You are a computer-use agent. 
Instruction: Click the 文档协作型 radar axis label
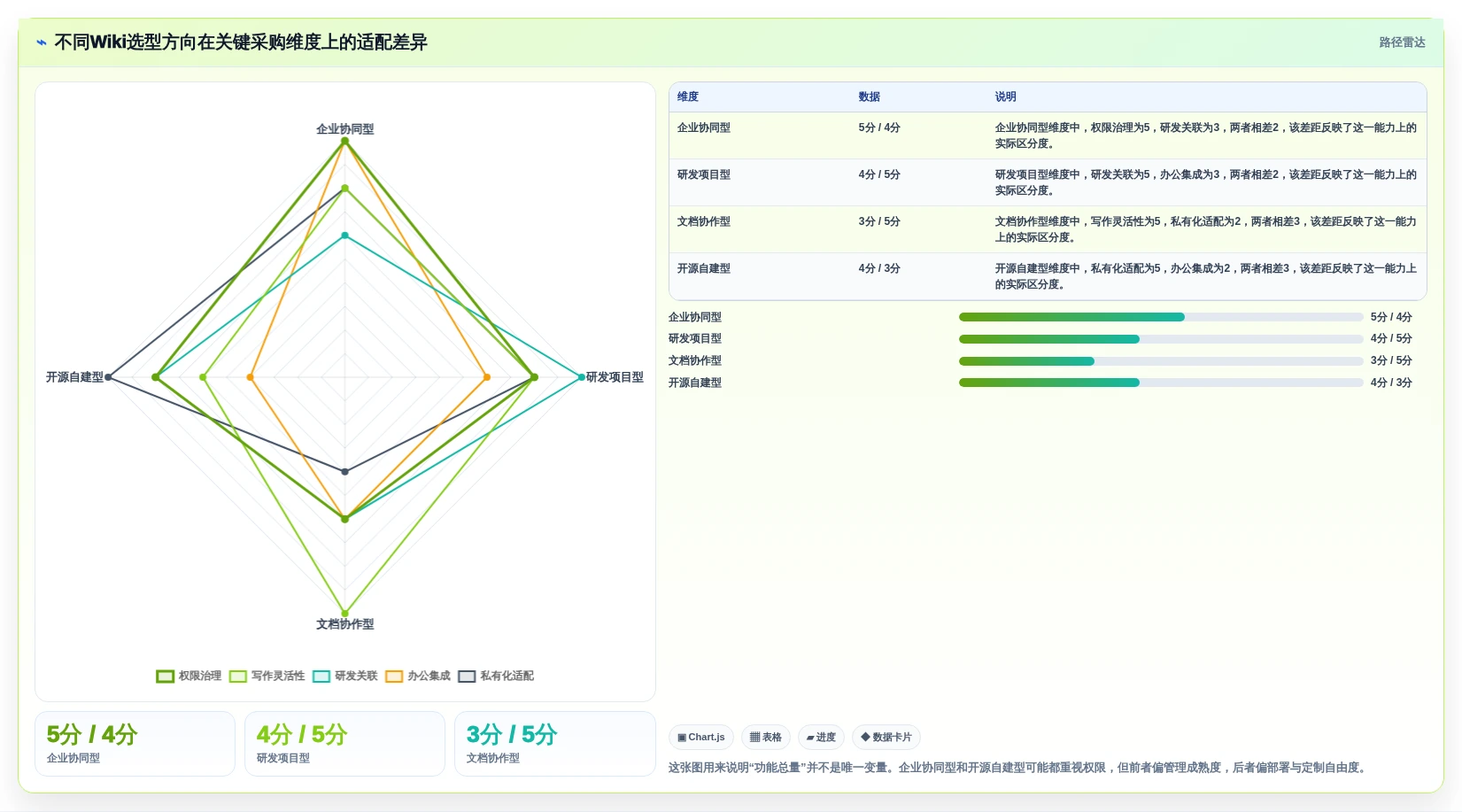[x=345, y=624]
